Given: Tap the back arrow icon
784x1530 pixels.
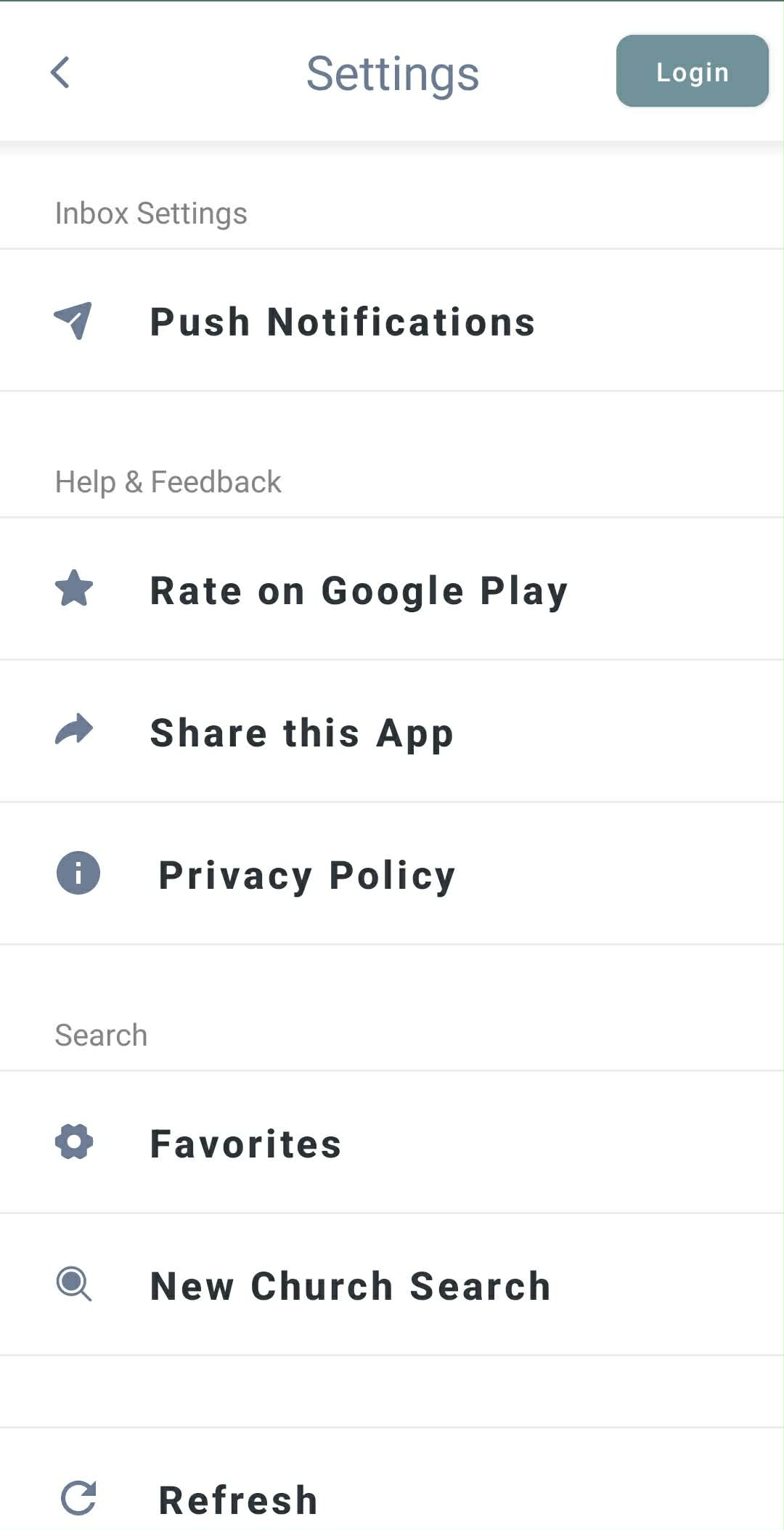Looking at the screenshot, I should click(x=60, y=73).
